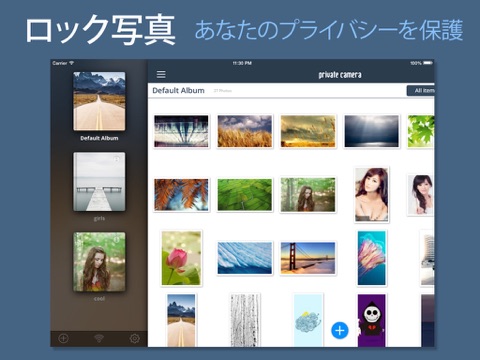Add a new album with sidebar plus icon
Viewport: 480px width, 360px height.
[x=63, y=339]
